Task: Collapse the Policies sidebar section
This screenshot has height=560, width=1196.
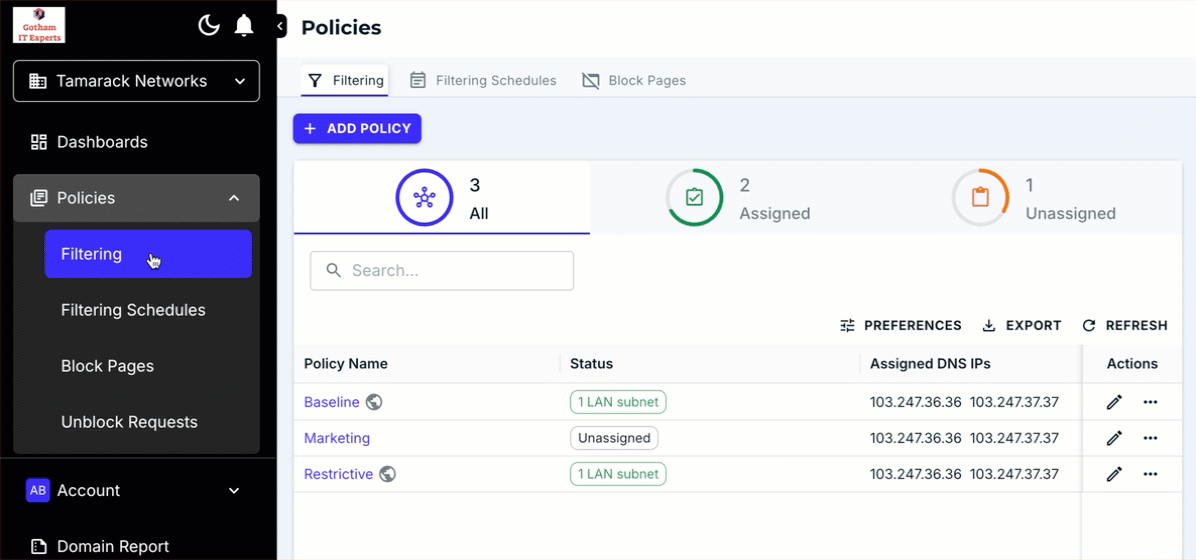Action: click(137, 198)
